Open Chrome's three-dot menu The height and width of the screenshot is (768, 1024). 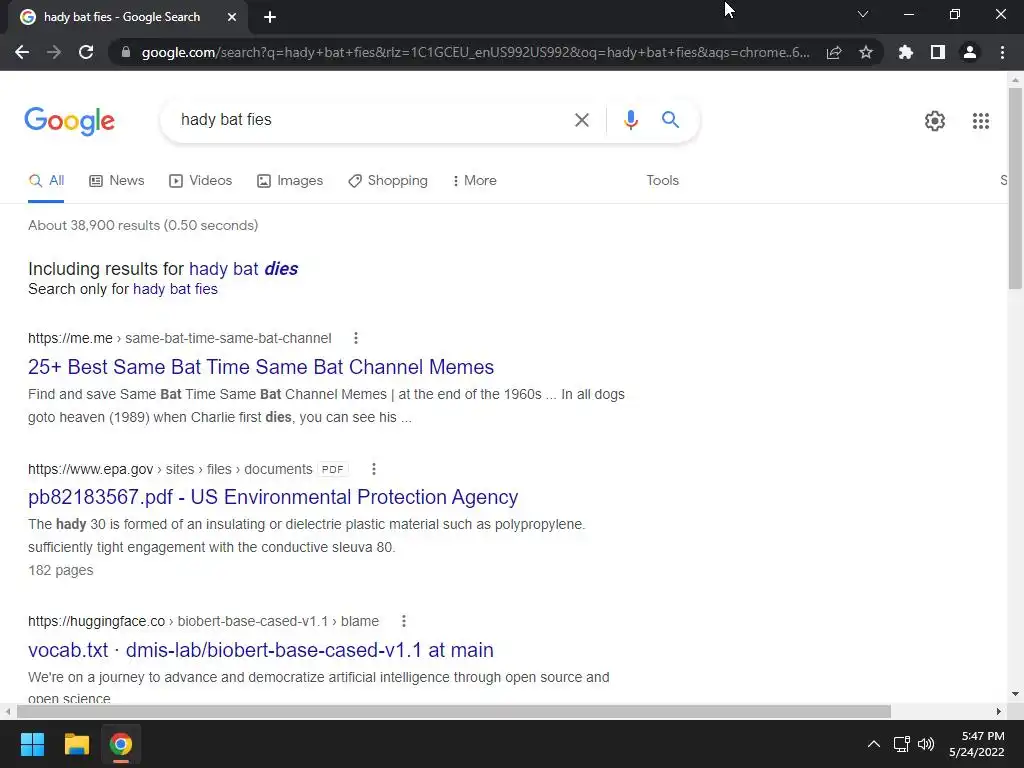[x=1002, y=52]
